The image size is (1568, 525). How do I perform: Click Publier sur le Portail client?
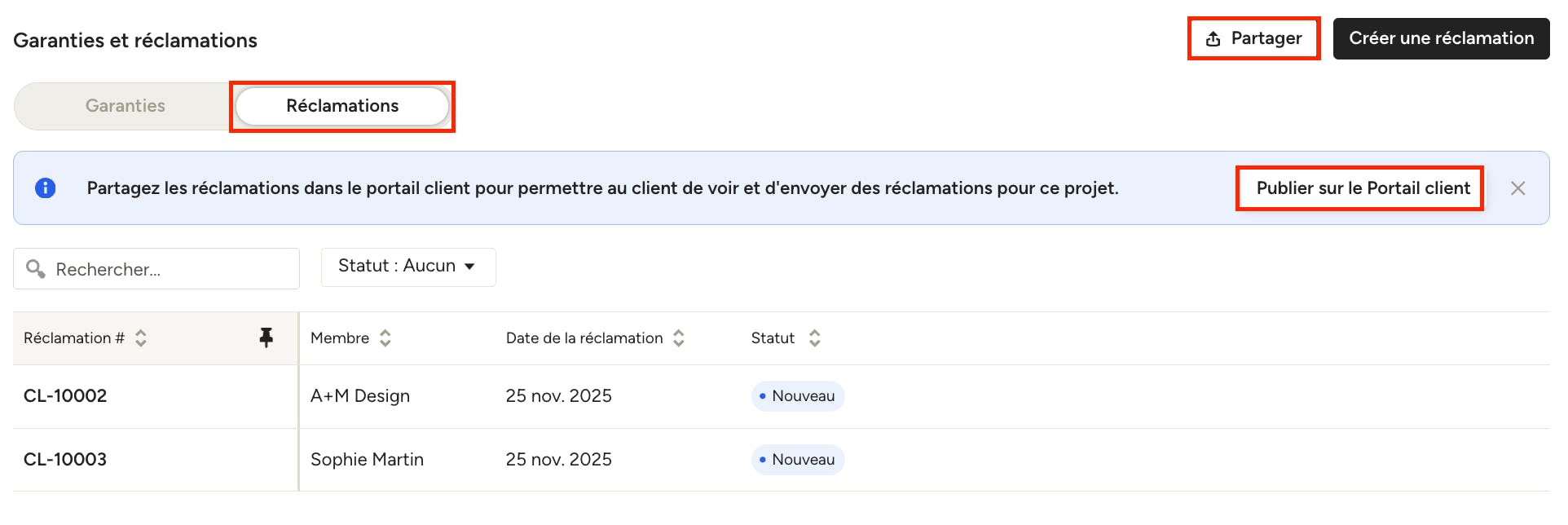pyautogui.click(x=1363, y=188)
